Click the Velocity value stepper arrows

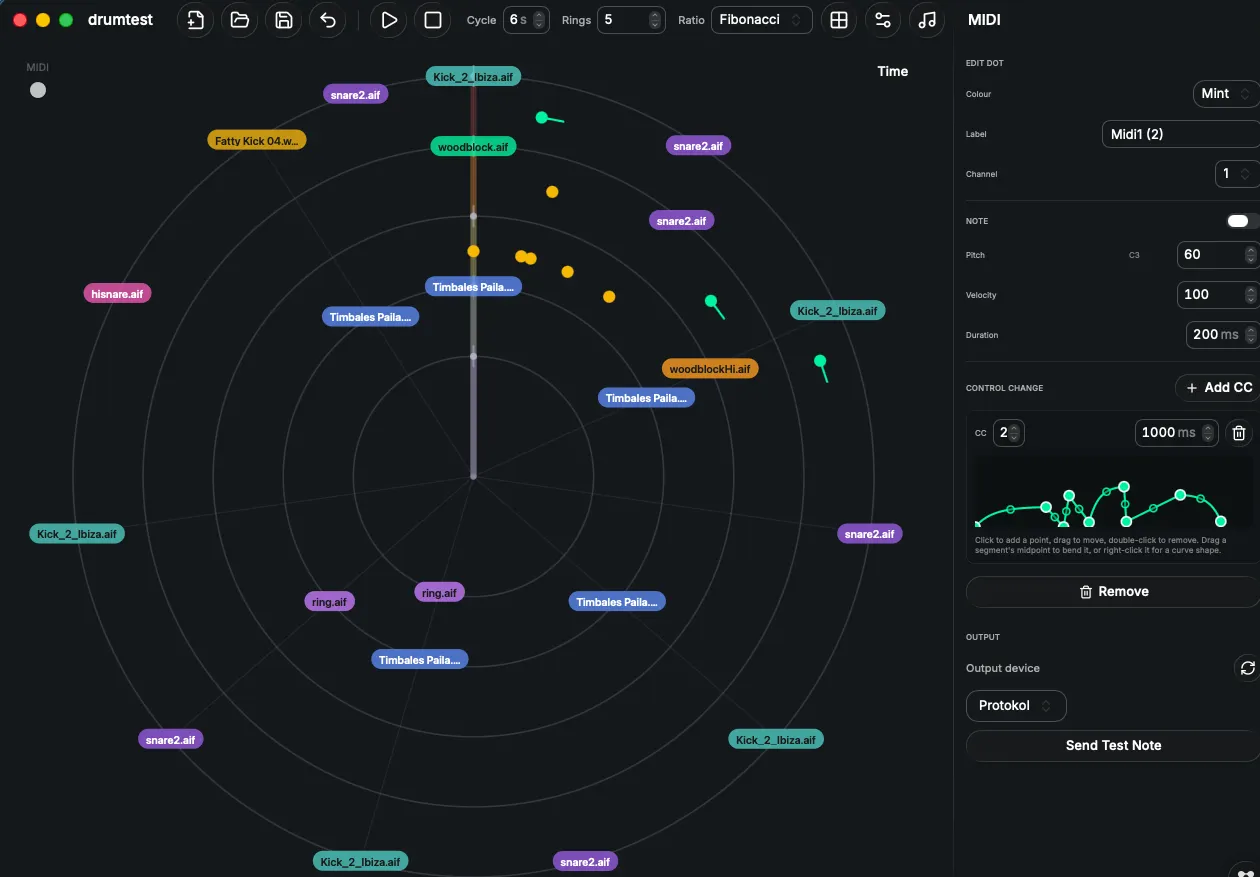1251,295
